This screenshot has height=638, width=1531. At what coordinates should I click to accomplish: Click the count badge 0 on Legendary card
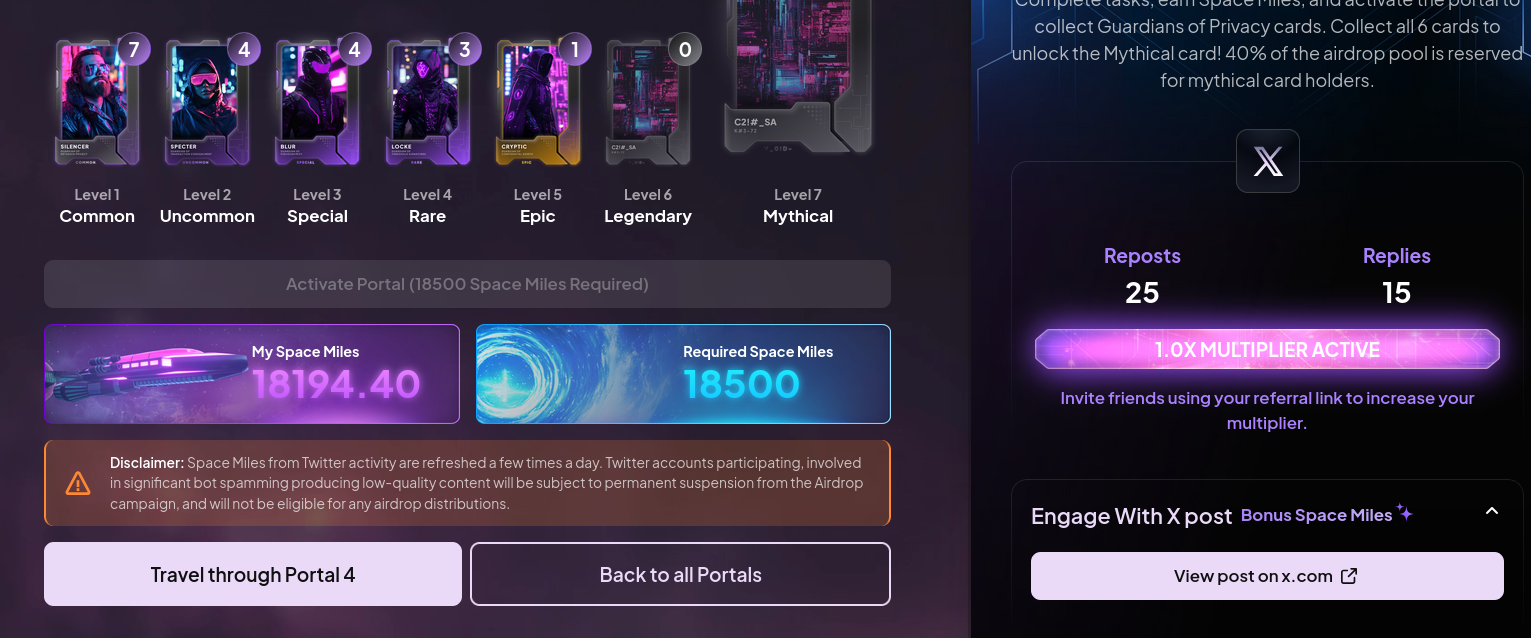coord(684,49)
